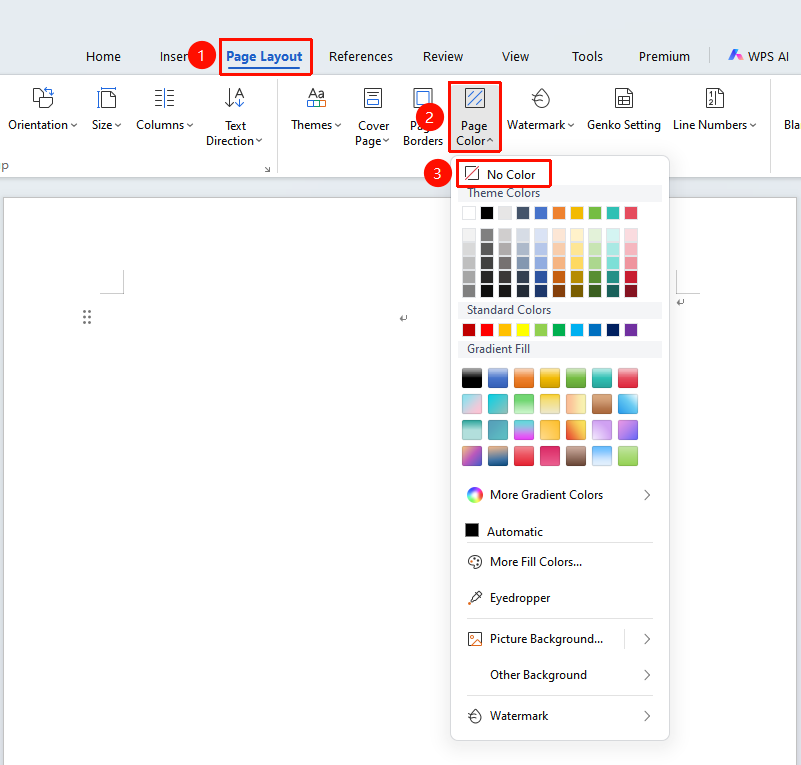Image resolution: width=801 pixels, height=765 pixels.
Task: Select Picture Background option
Action: click(535, 639)
